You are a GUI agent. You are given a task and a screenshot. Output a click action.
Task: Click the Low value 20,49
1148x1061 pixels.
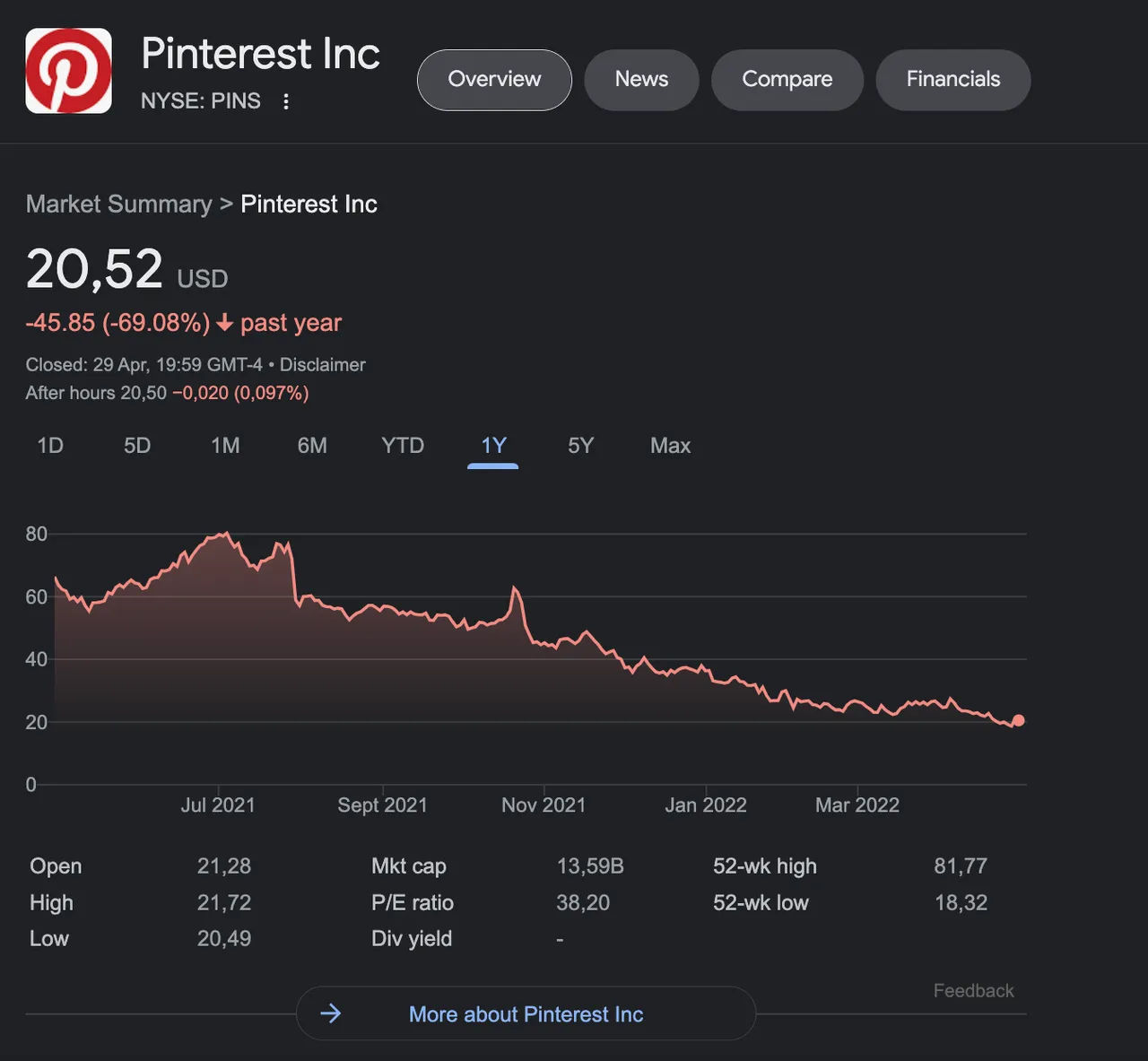224,939
